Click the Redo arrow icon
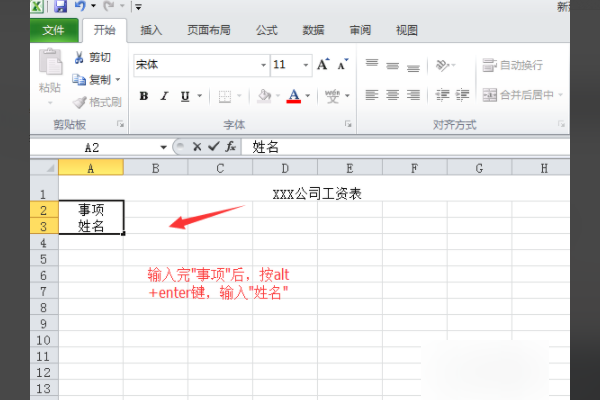Image resolution: width=600 pixels, height=400 pixels. [x=109, y=5]
